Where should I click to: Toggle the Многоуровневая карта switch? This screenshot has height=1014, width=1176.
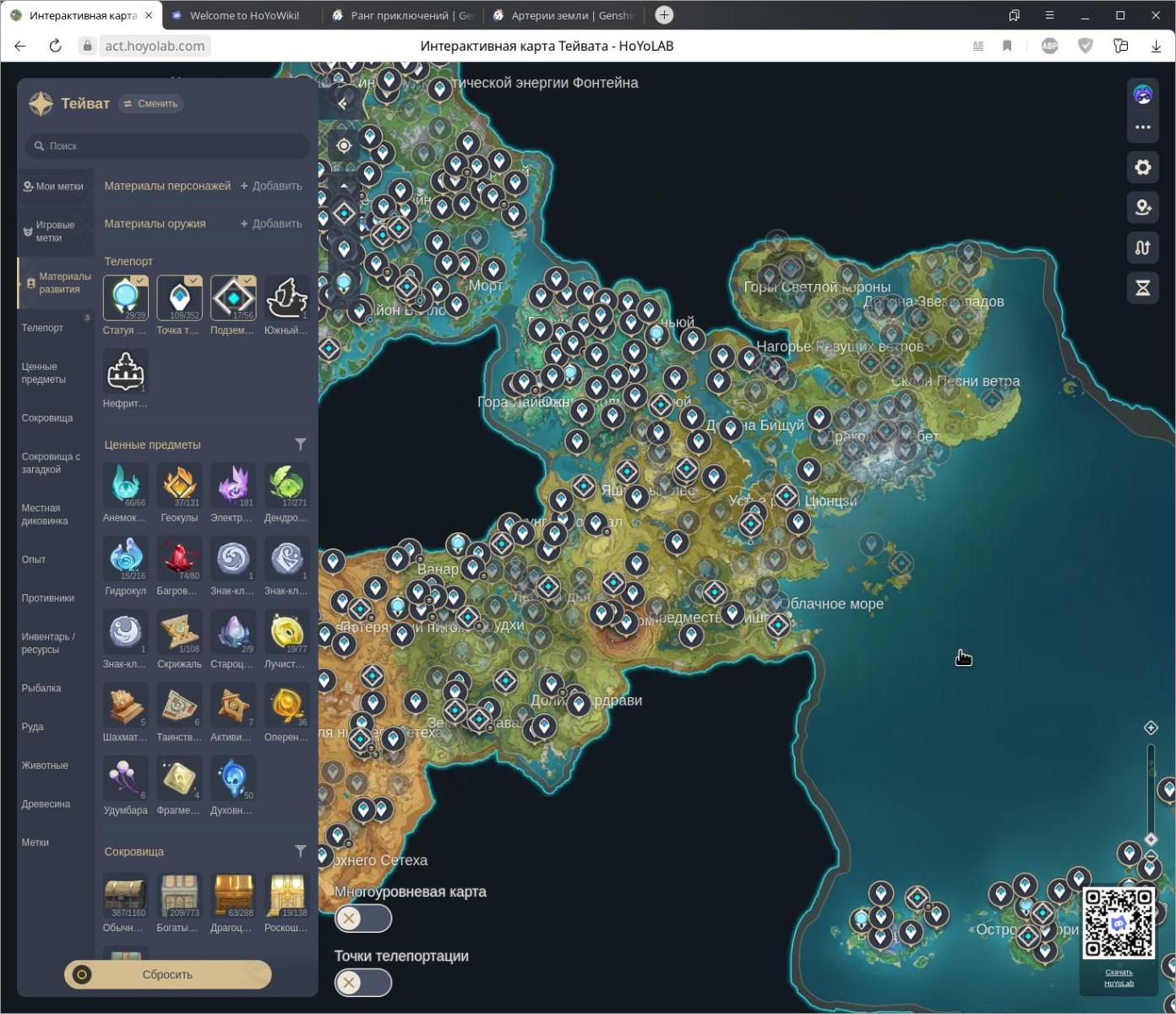click(363, 919)
